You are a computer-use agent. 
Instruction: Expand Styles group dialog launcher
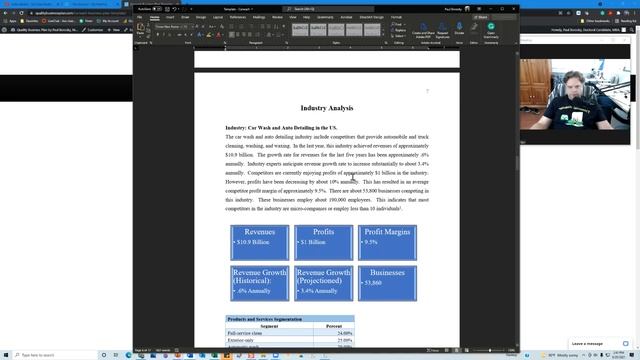tap(386, 42)
